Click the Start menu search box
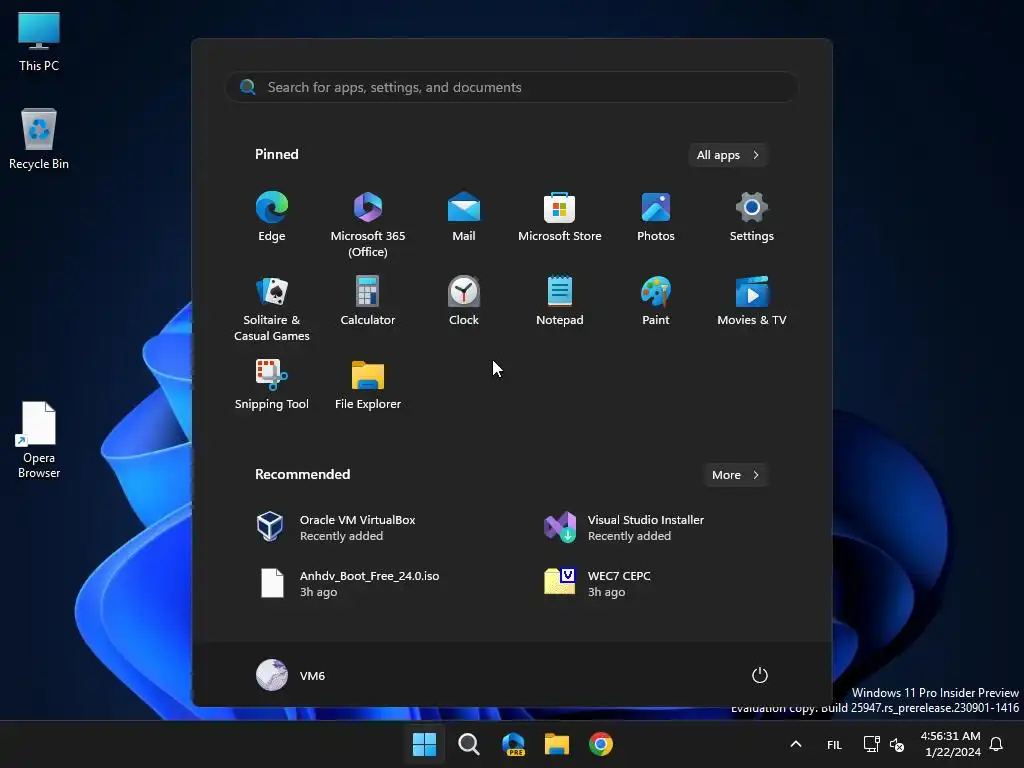Viewport: 1024px width, 768px height. pos(512,87)
